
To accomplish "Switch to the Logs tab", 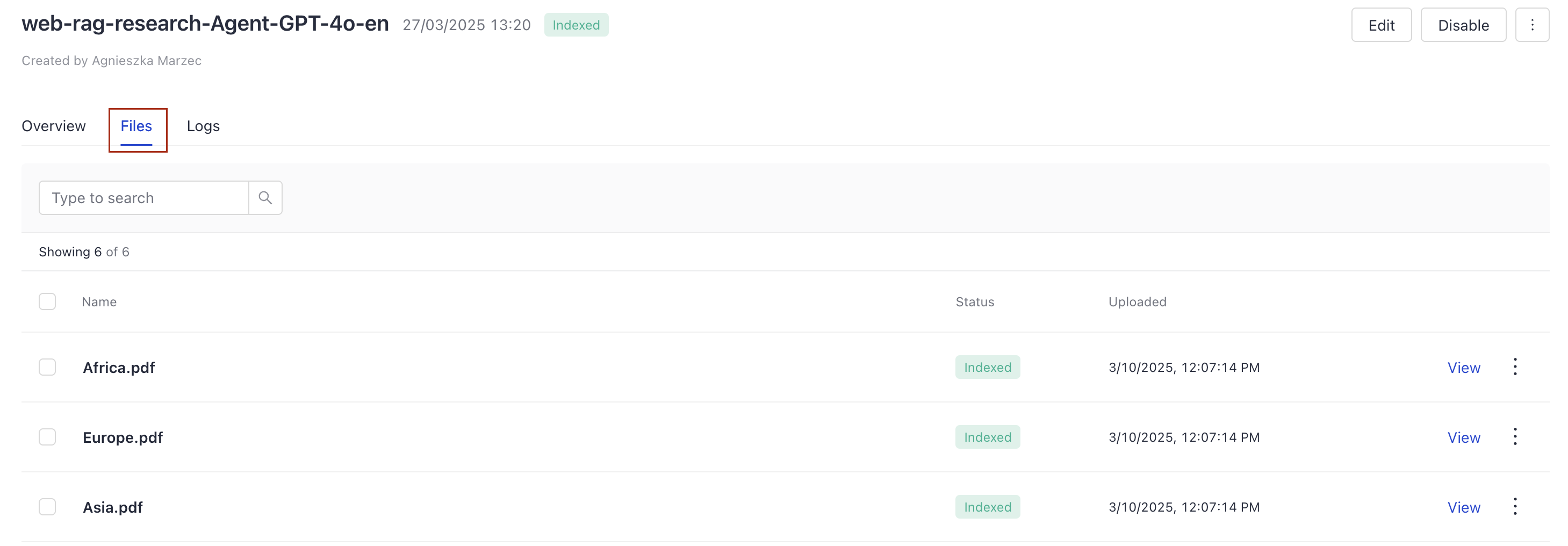I will pos(203,126).
